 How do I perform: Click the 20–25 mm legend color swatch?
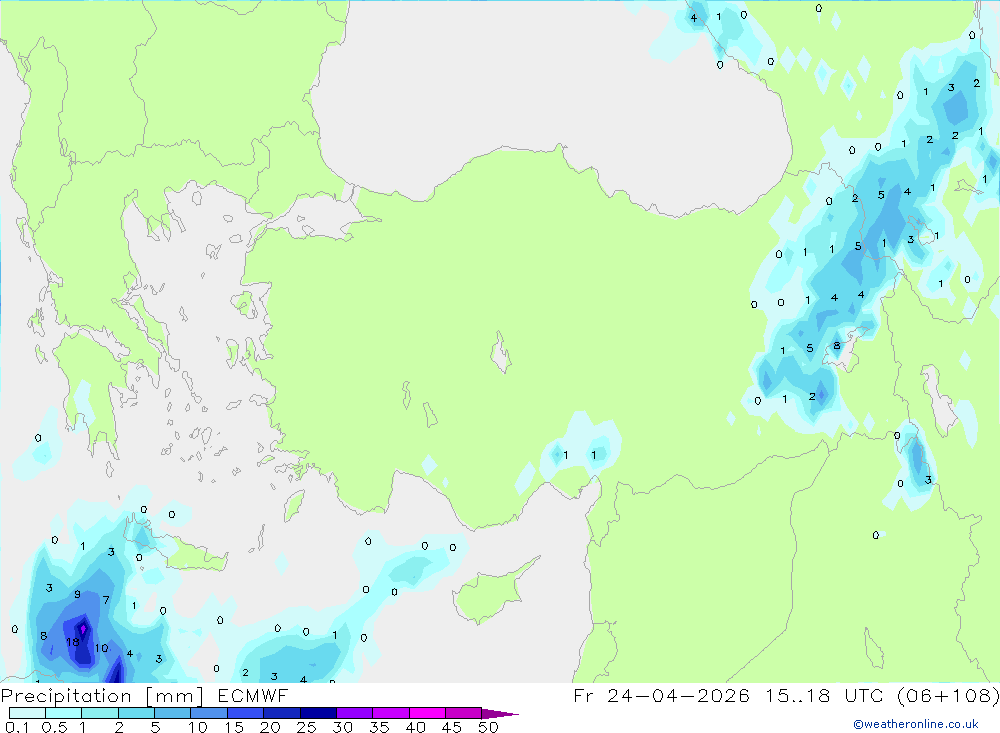(281, 713)
